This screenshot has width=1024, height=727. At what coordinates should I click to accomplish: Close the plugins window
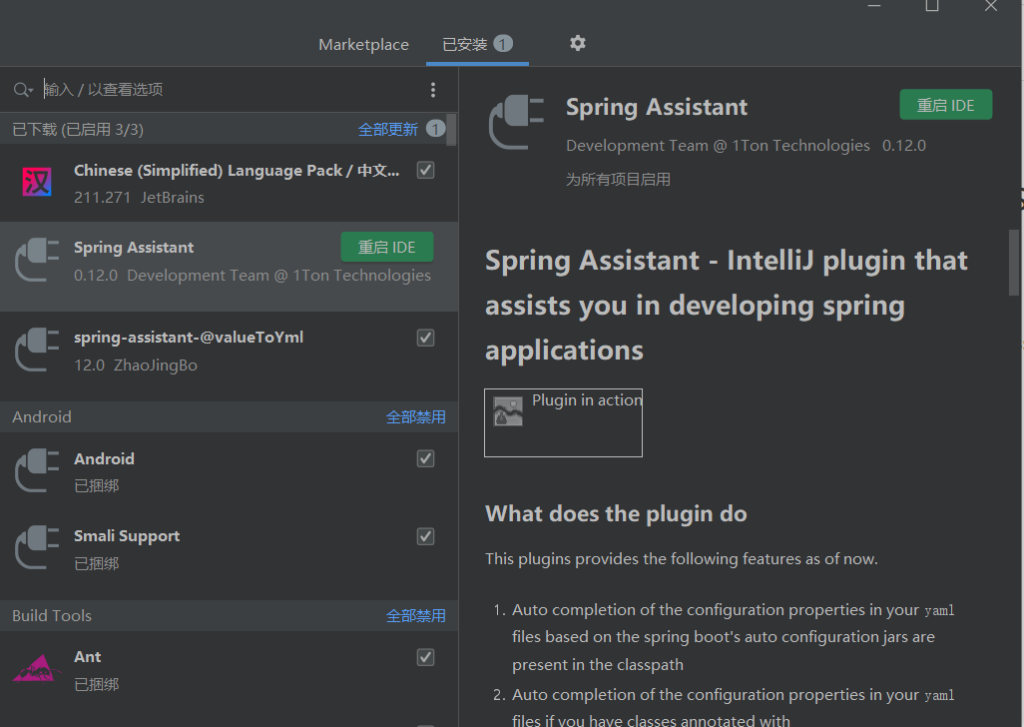coord(991,6)
